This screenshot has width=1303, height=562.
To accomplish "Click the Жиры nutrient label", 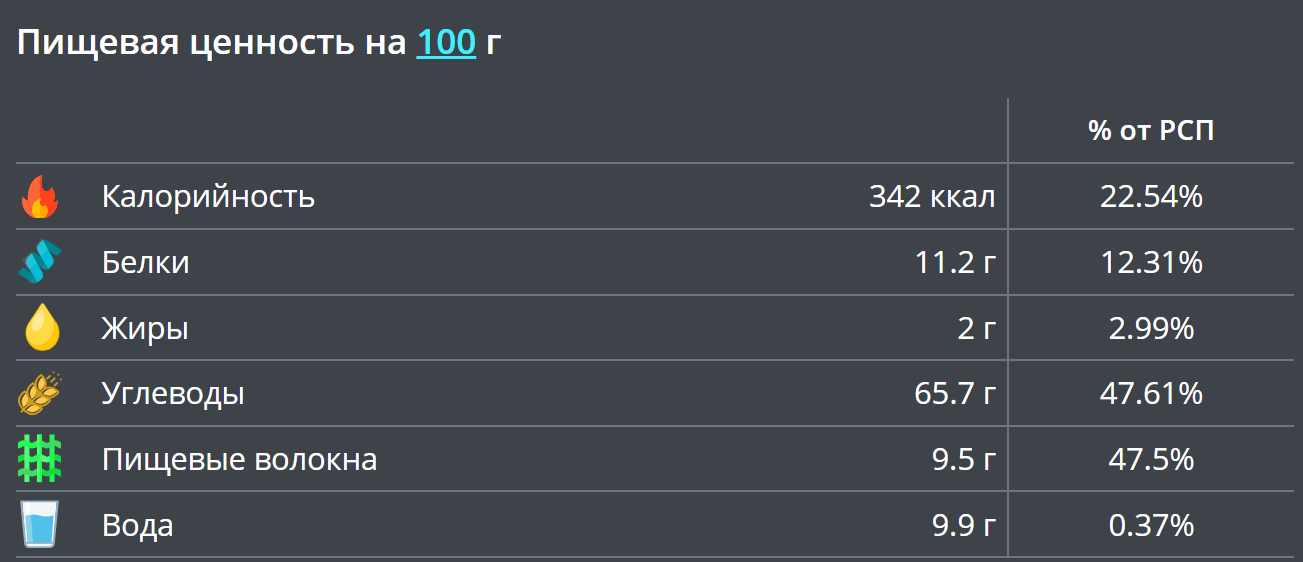I will 144,328.
